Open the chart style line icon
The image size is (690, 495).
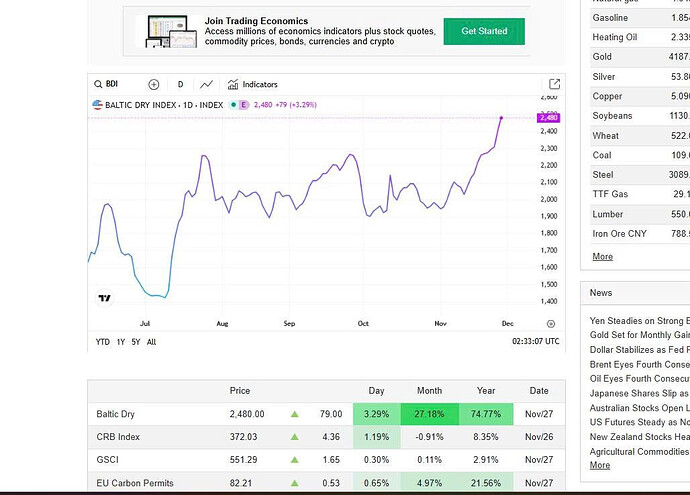pos(206,85)
